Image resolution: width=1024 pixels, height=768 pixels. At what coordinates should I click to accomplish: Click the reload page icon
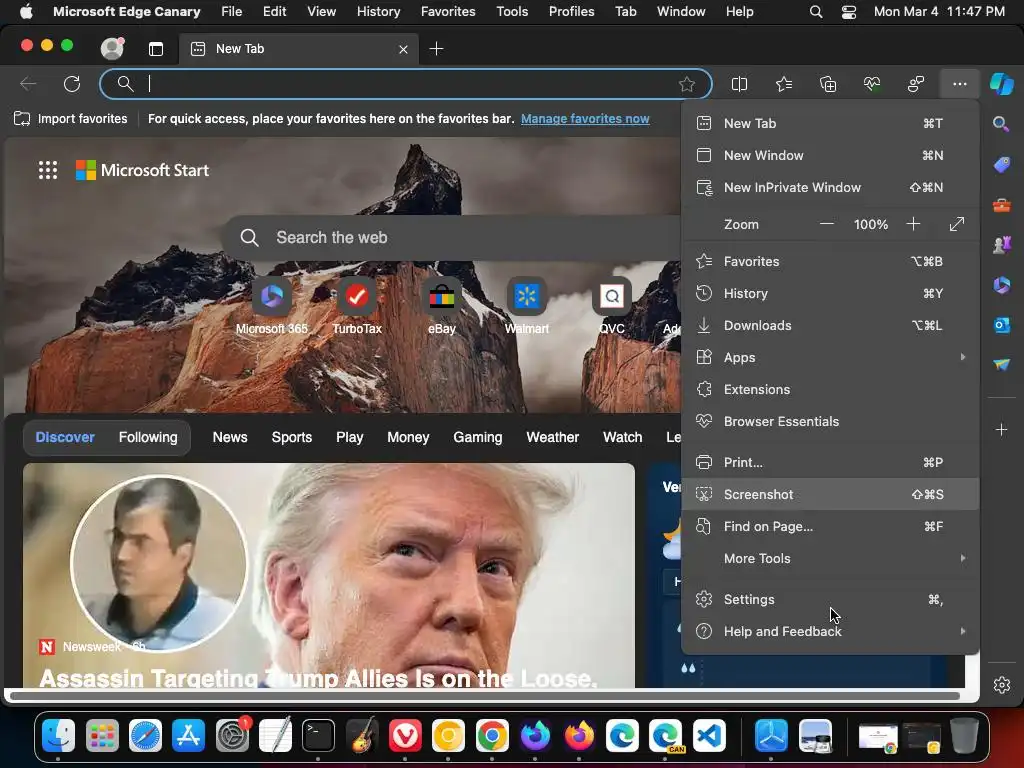(x=72, y=84)
